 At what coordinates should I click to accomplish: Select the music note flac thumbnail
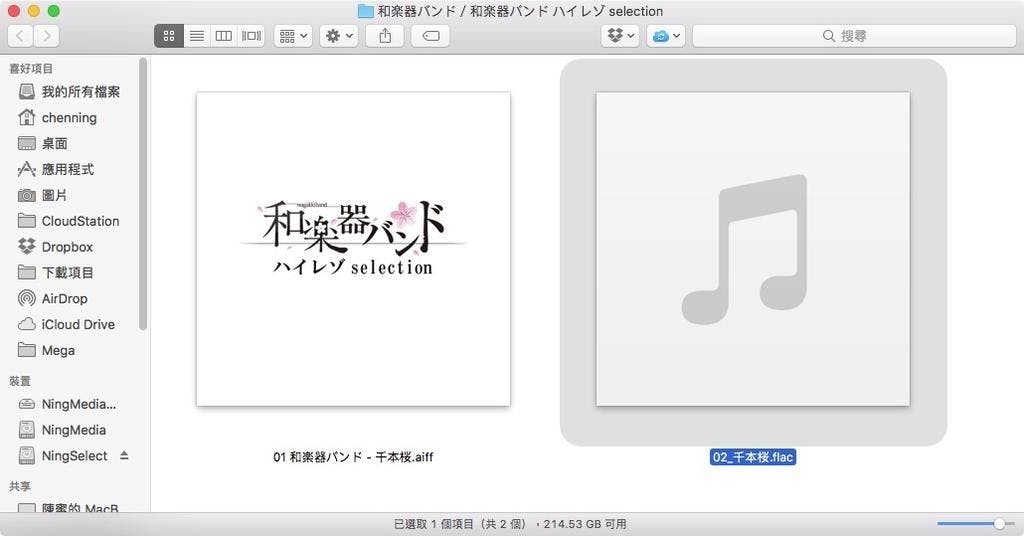(x=753, y=249)
